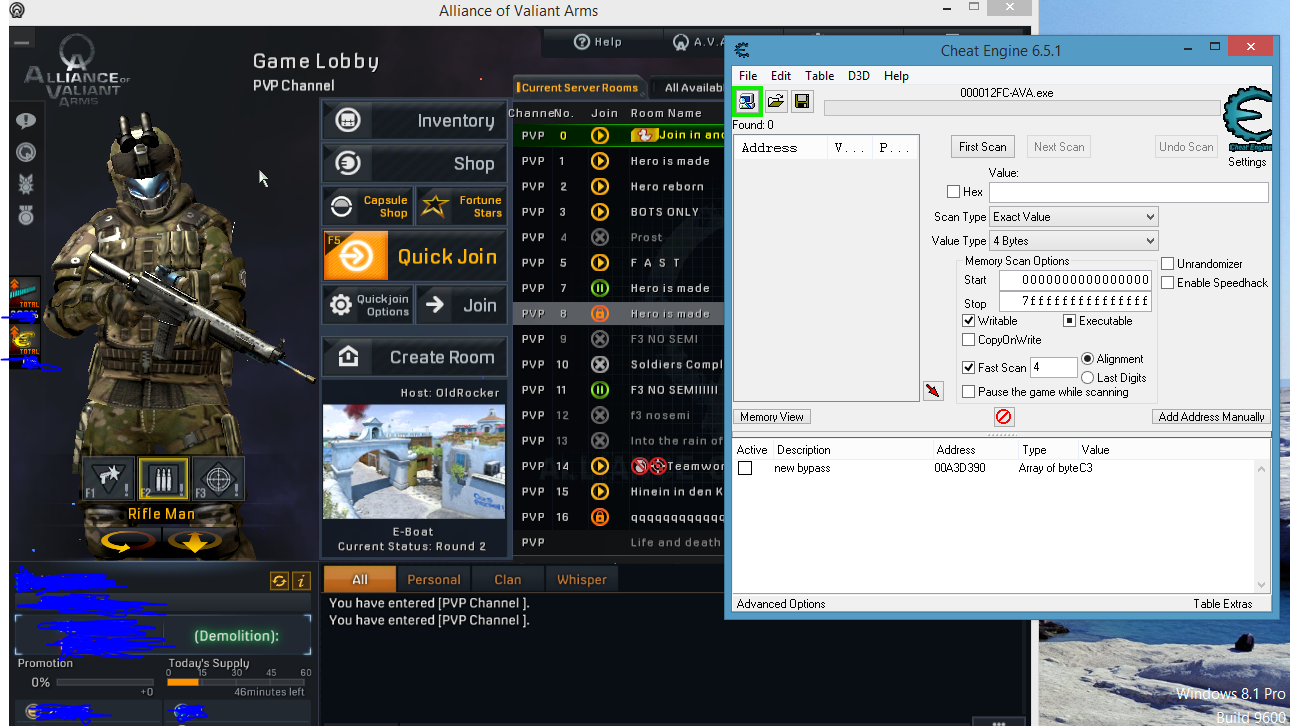The width and height of the screenshot is (1290, 726).
Task: Click the medal icon in game sidebar
Action: coord(26,215)
